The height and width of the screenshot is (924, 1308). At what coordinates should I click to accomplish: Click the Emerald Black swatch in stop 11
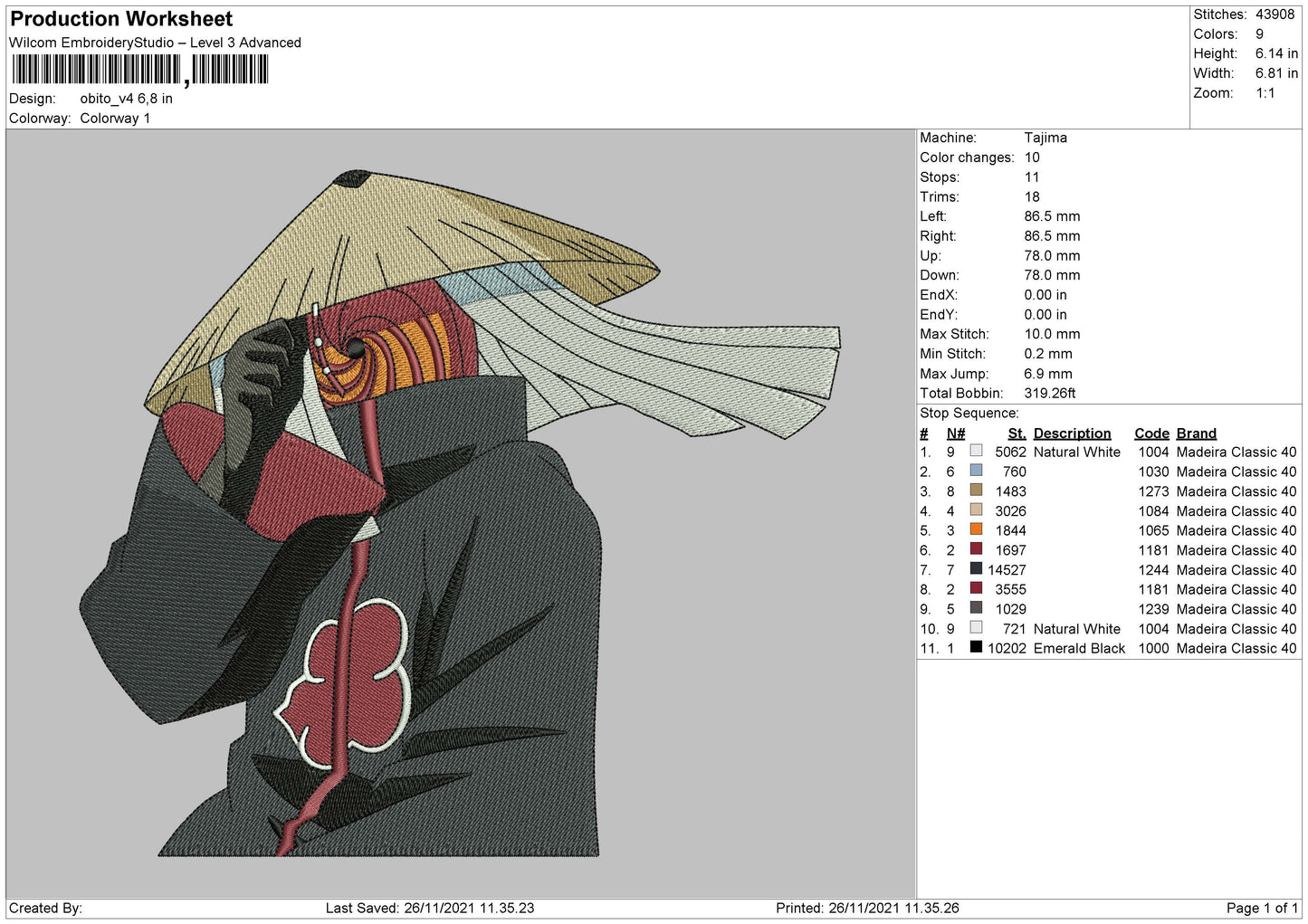(976, 647)
